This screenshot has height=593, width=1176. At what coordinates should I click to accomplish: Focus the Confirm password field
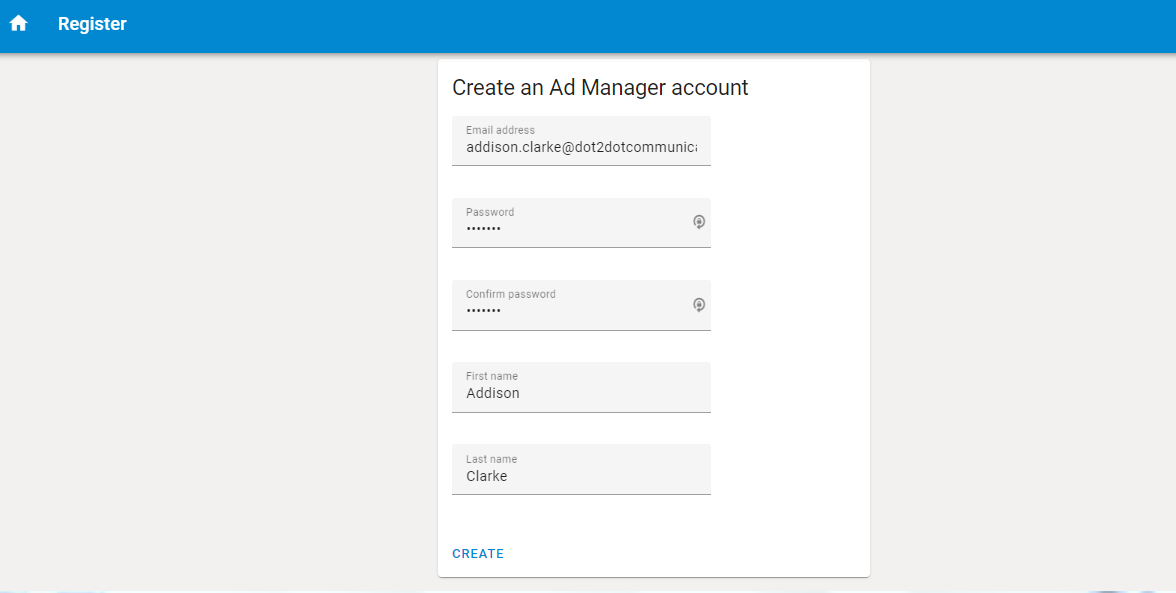[581, 305]
